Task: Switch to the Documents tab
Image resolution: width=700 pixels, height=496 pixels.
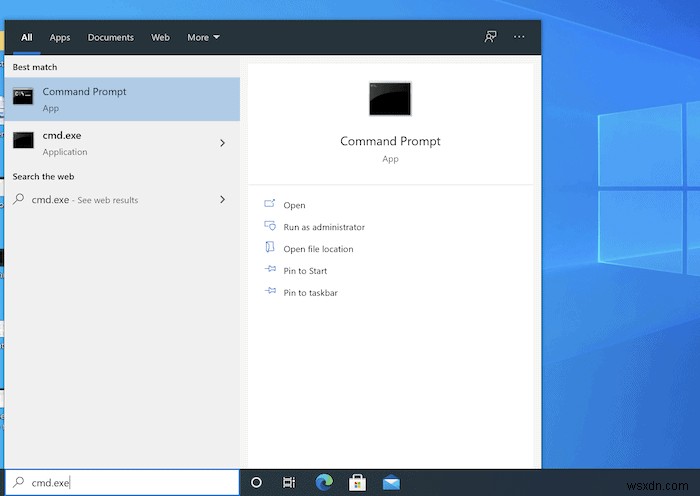Action: tap(110, 38)
